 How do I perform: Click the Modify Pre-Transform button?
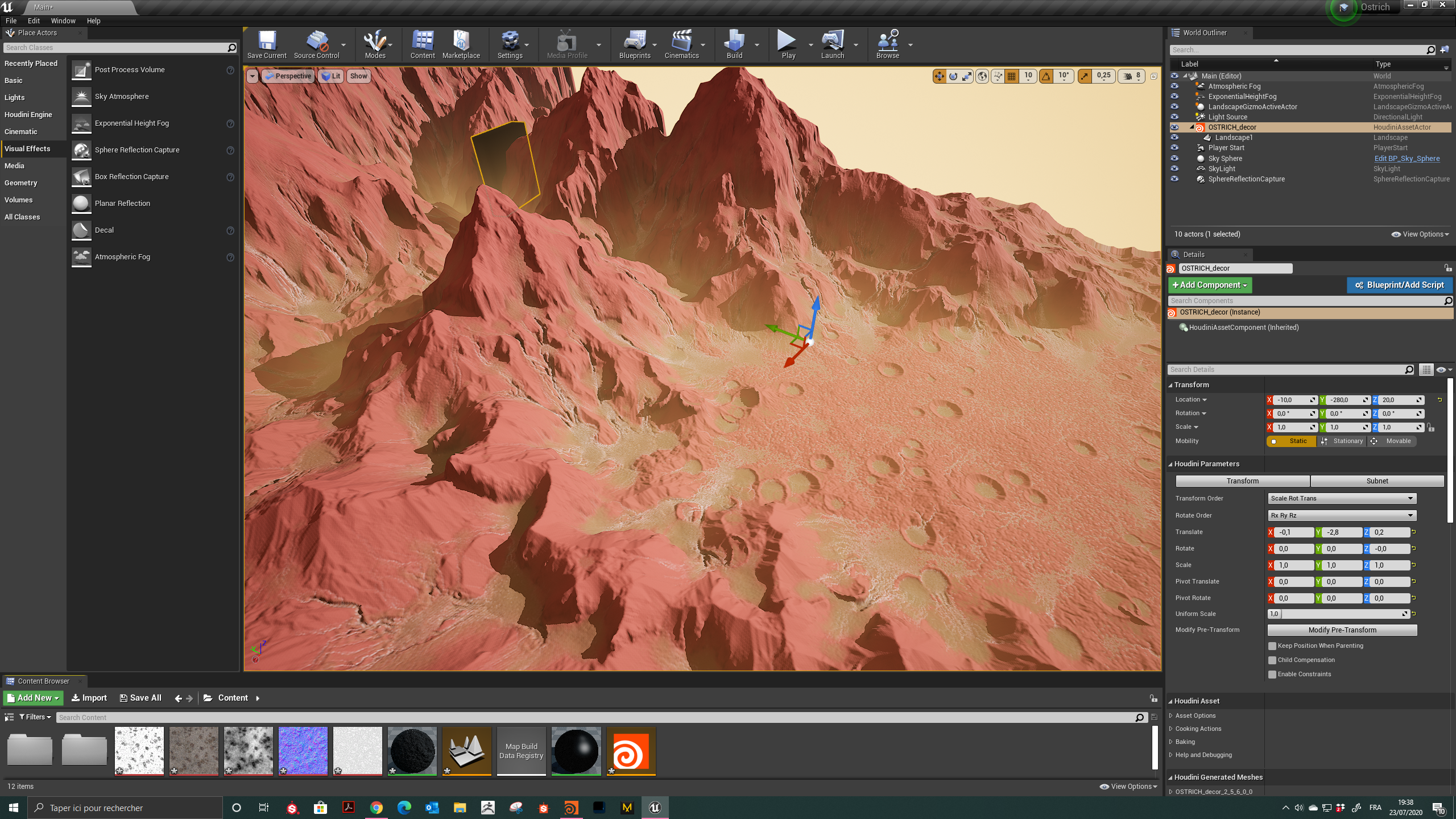(1342, 630)
